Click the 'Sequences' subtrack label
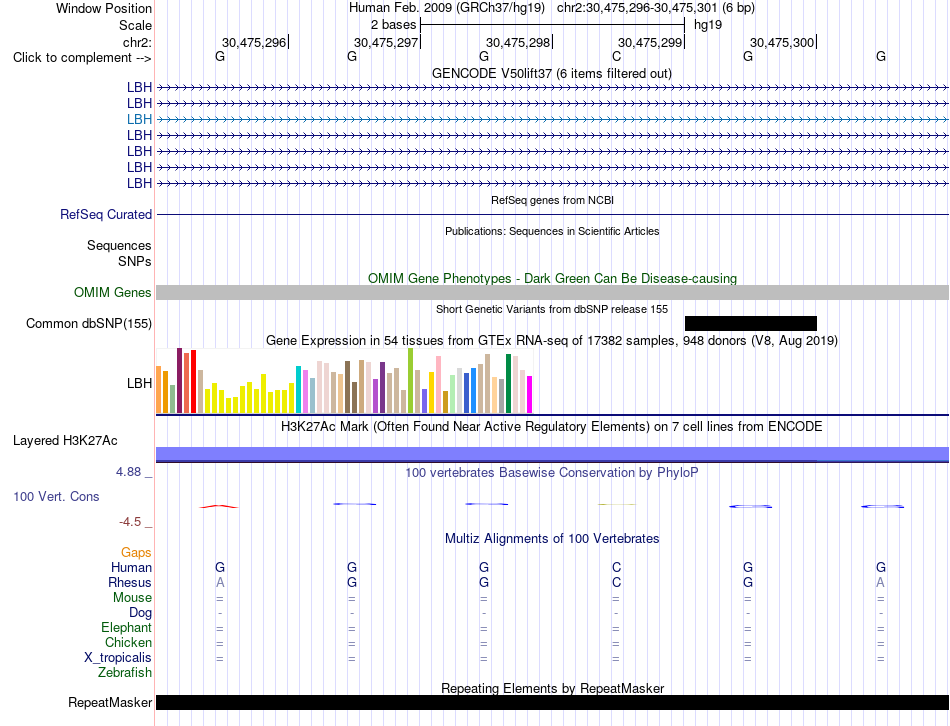Viewport: 950px width, 726px height. 119,245
